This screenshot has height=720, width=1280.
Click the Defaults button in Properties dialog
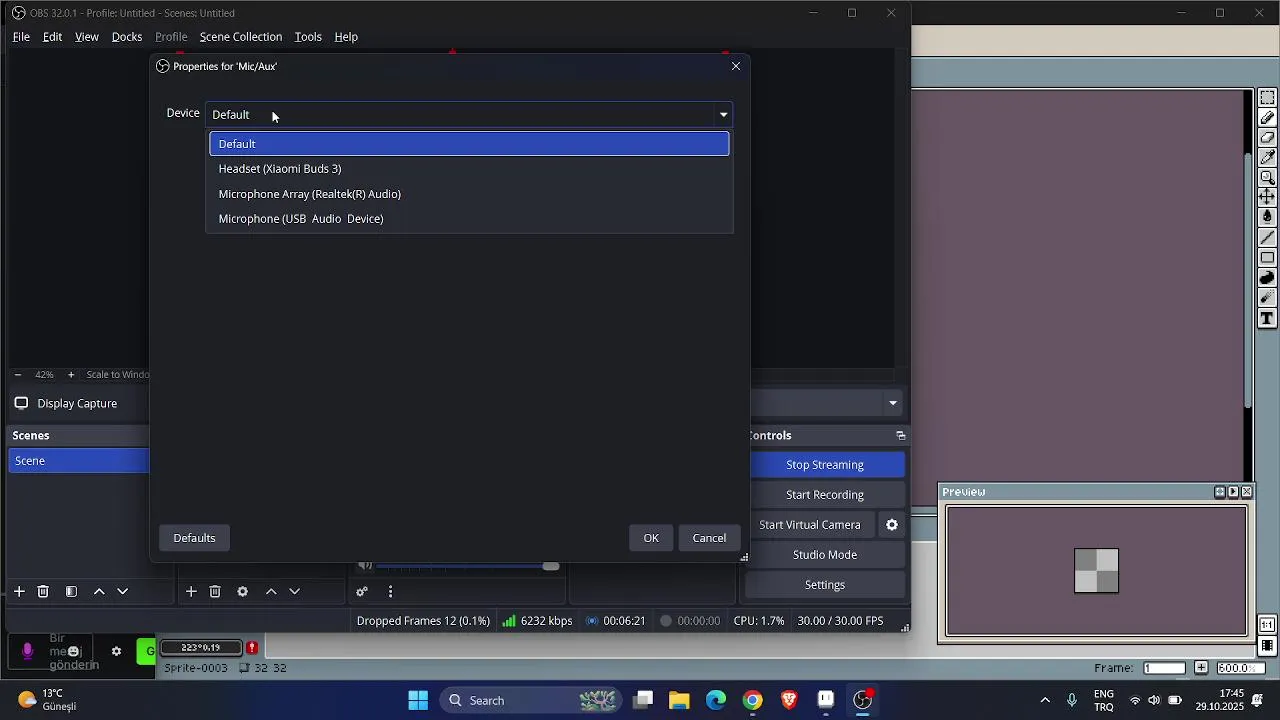194,538
